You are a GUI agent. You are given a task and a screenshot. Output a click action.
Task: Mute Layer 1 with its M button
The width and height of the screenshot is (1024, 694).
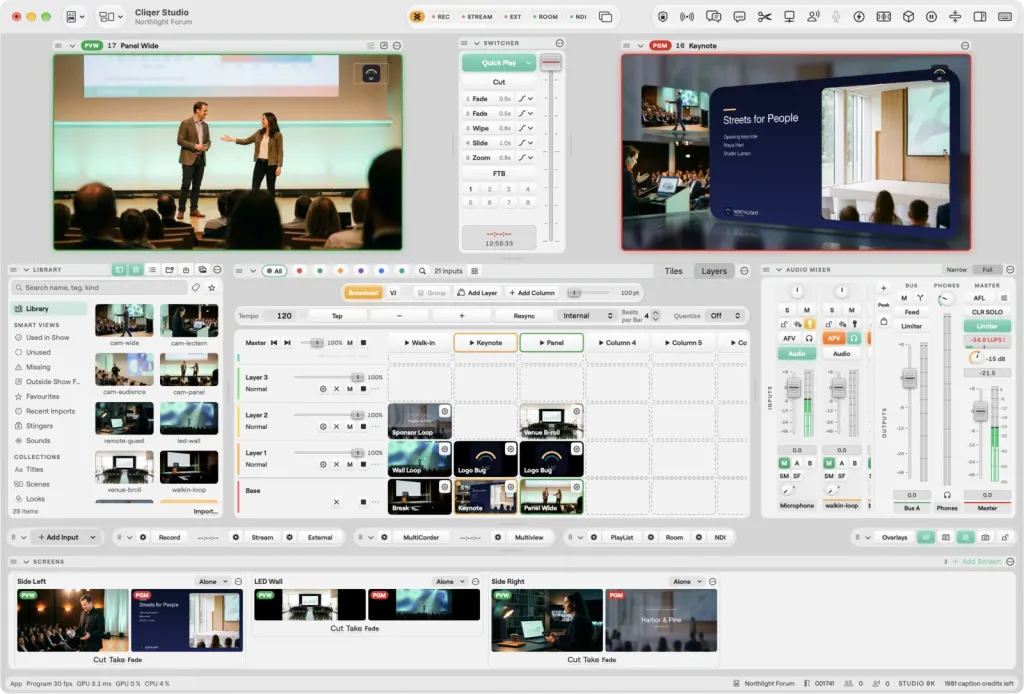coord(350,465)
